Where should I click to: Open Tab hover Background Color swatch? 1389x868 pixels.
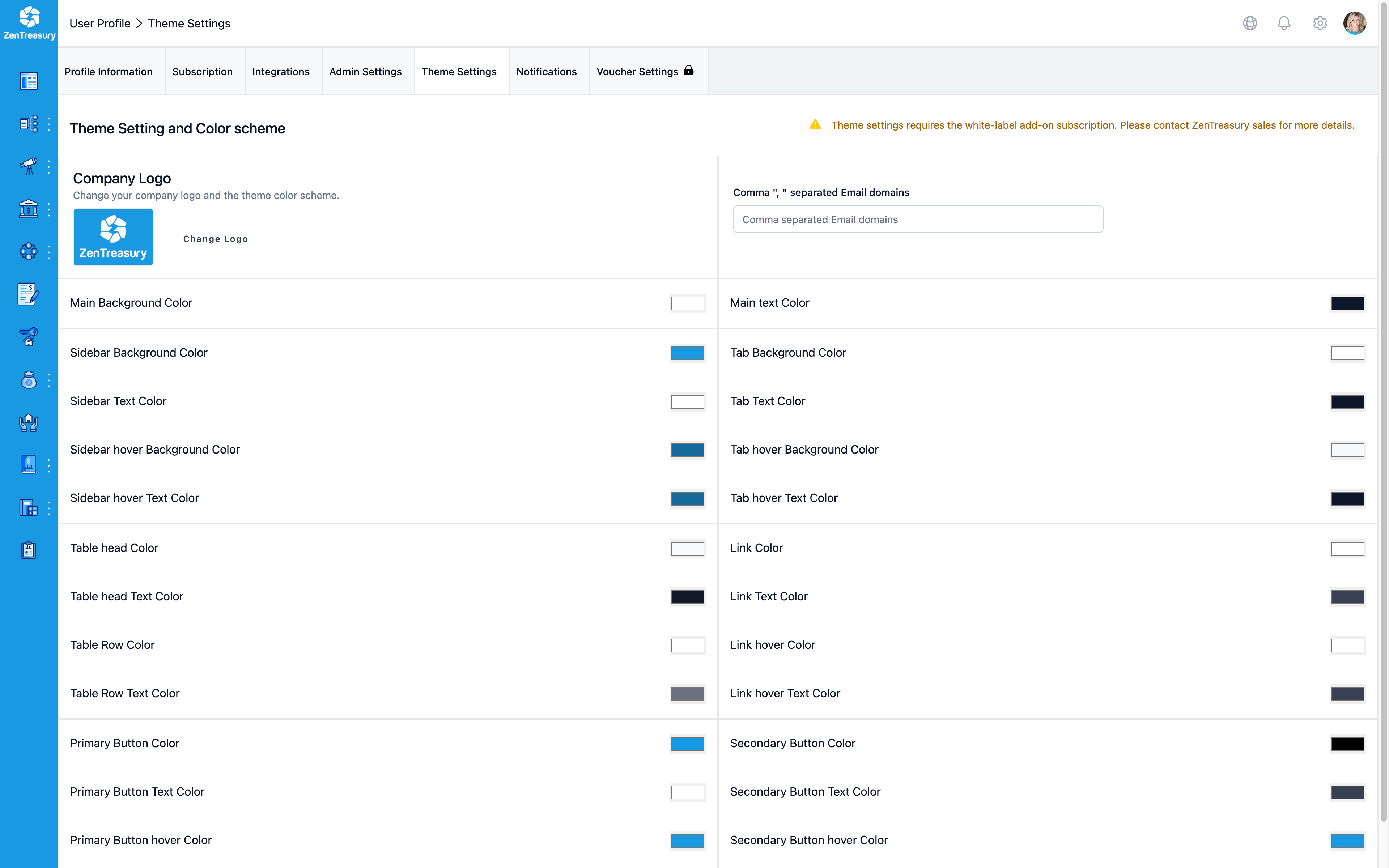(x=1347, y=450)
